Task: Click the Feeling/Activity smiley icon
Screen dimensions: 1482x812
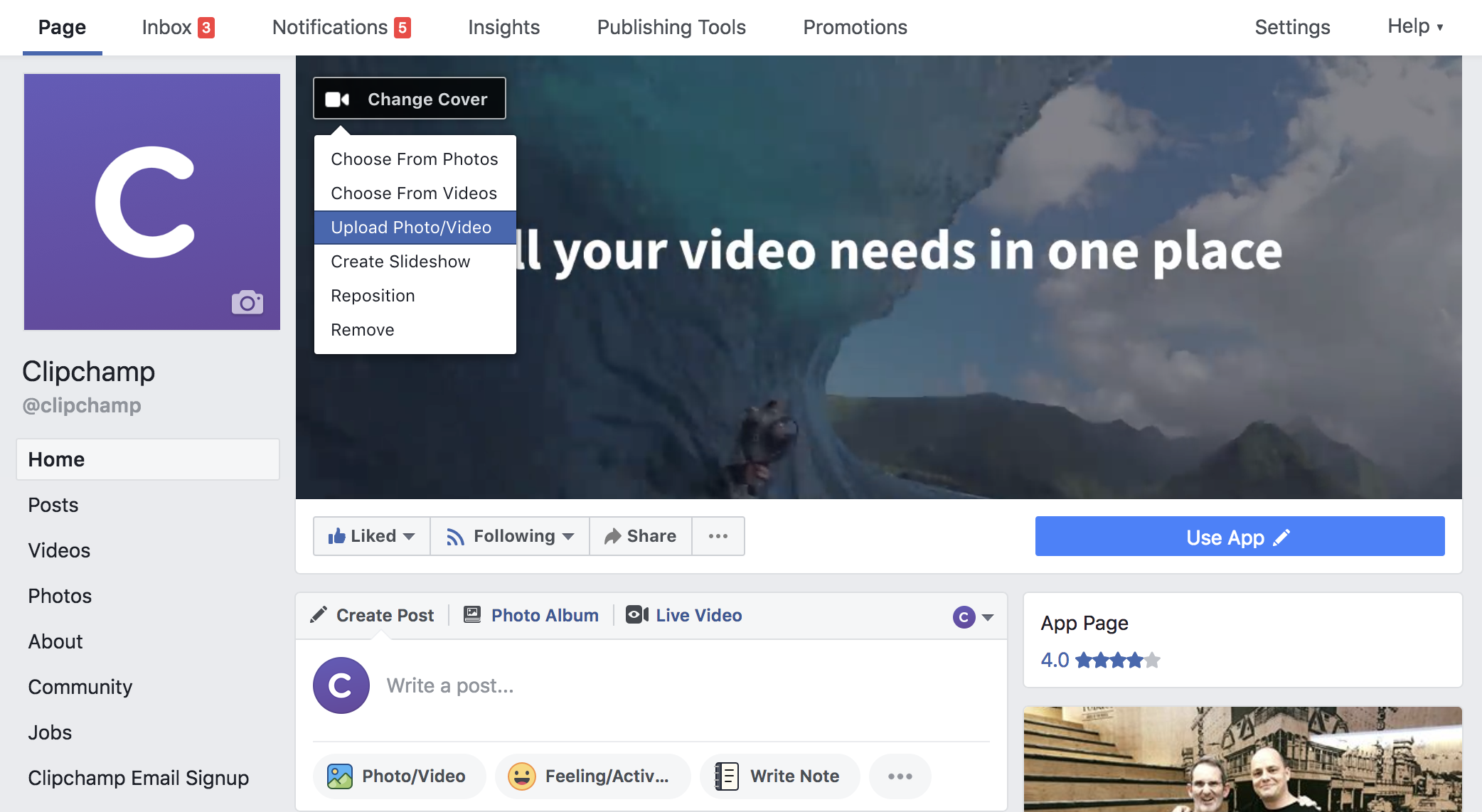Action: tap(524, 775)
